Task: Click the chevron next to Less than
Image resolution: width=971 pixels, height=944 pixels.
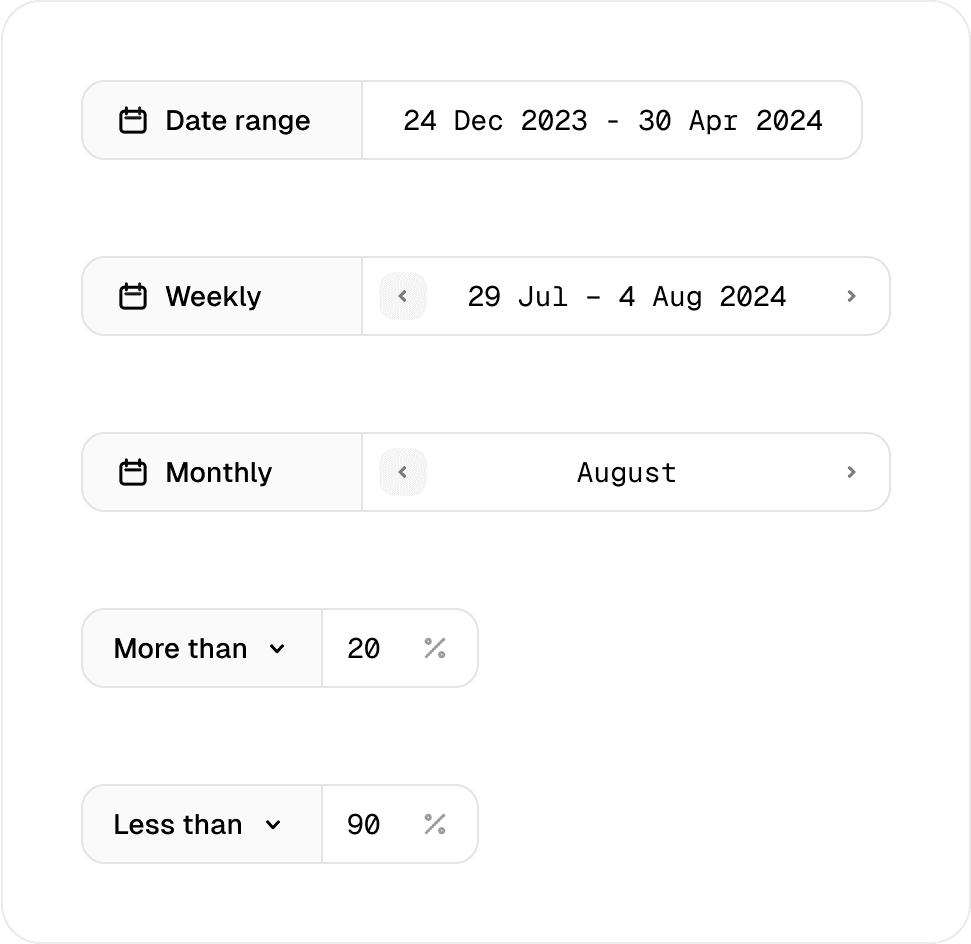Action: (273, 825)
